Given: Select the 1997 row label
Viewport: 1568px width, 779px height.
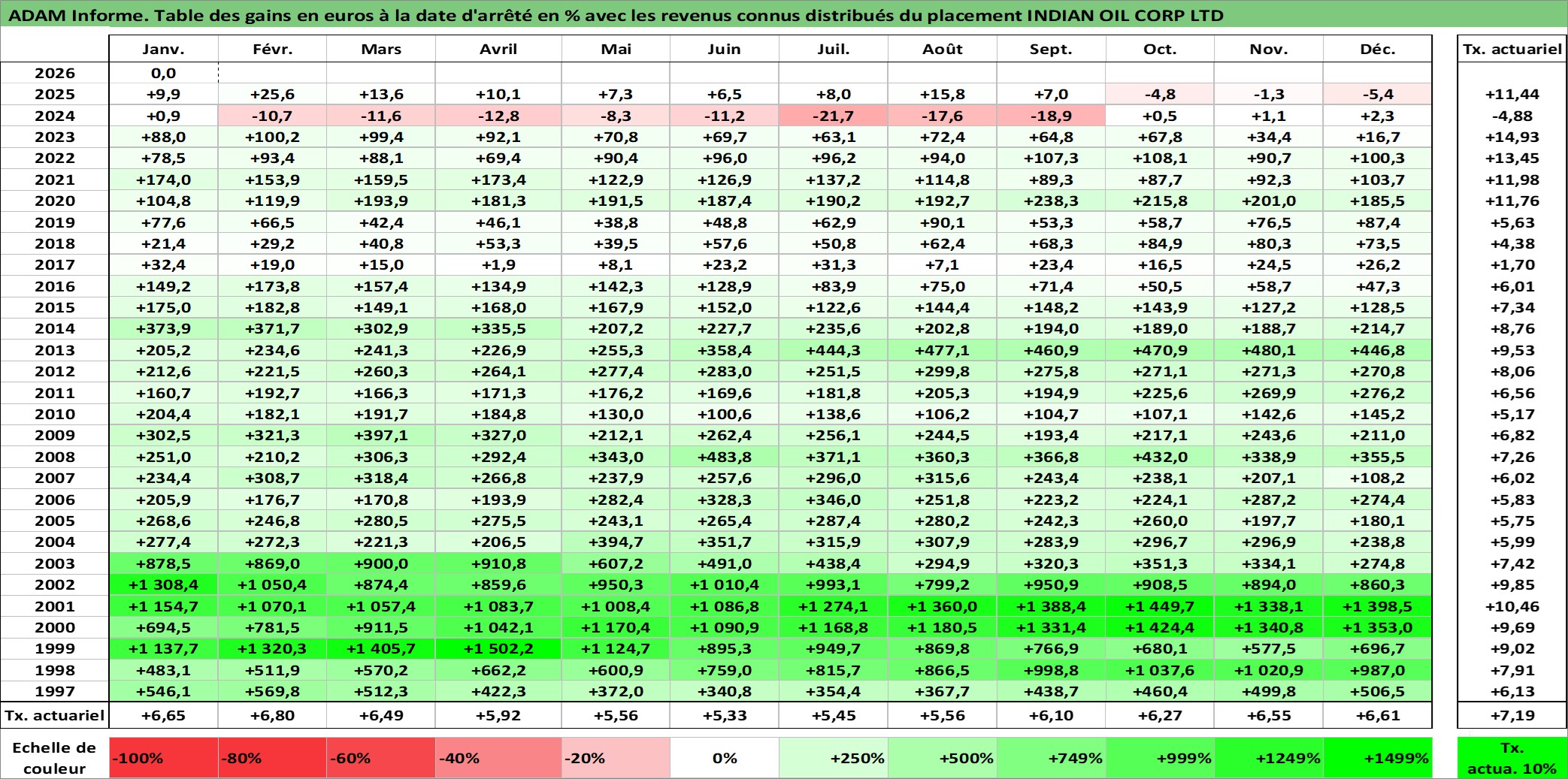Looking at the screenshot, I should coord(55,691).
